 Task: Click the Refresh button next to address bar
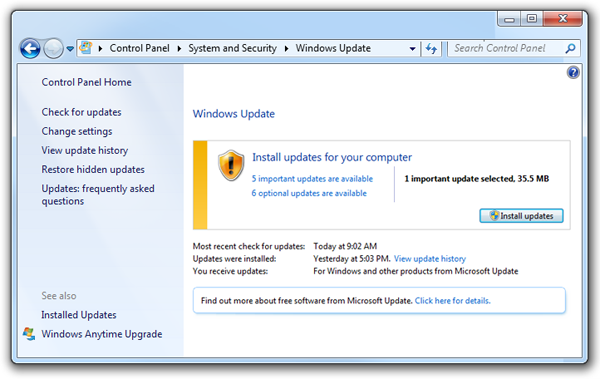click(431, 49)
